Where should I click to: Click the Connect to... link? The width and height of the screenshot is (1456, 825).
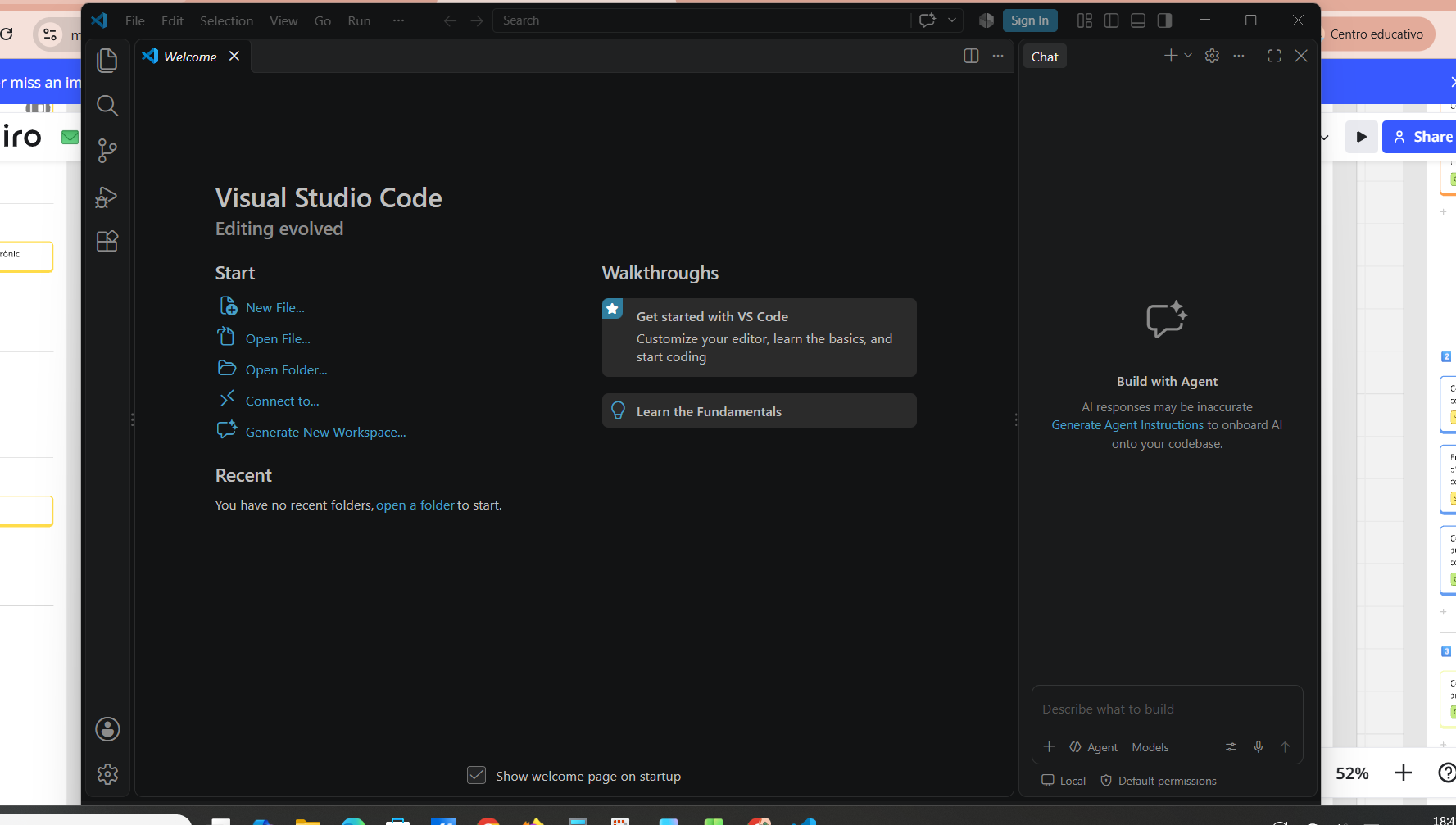pos(283,401)
